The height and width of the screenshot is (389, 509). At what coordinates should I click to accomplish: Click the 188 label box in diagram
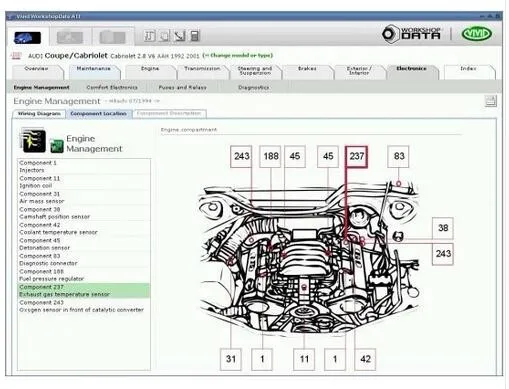(270, 156)
